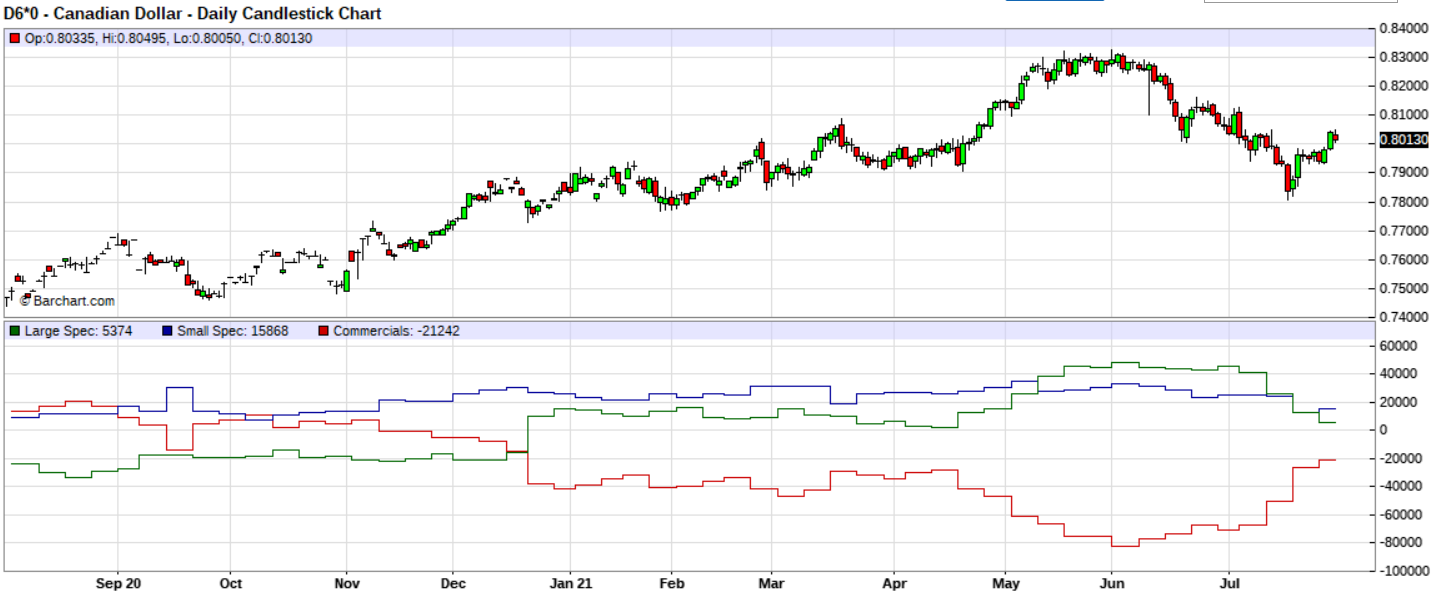
Task: Click the 'Nov' date axis label
Action: 346,583
